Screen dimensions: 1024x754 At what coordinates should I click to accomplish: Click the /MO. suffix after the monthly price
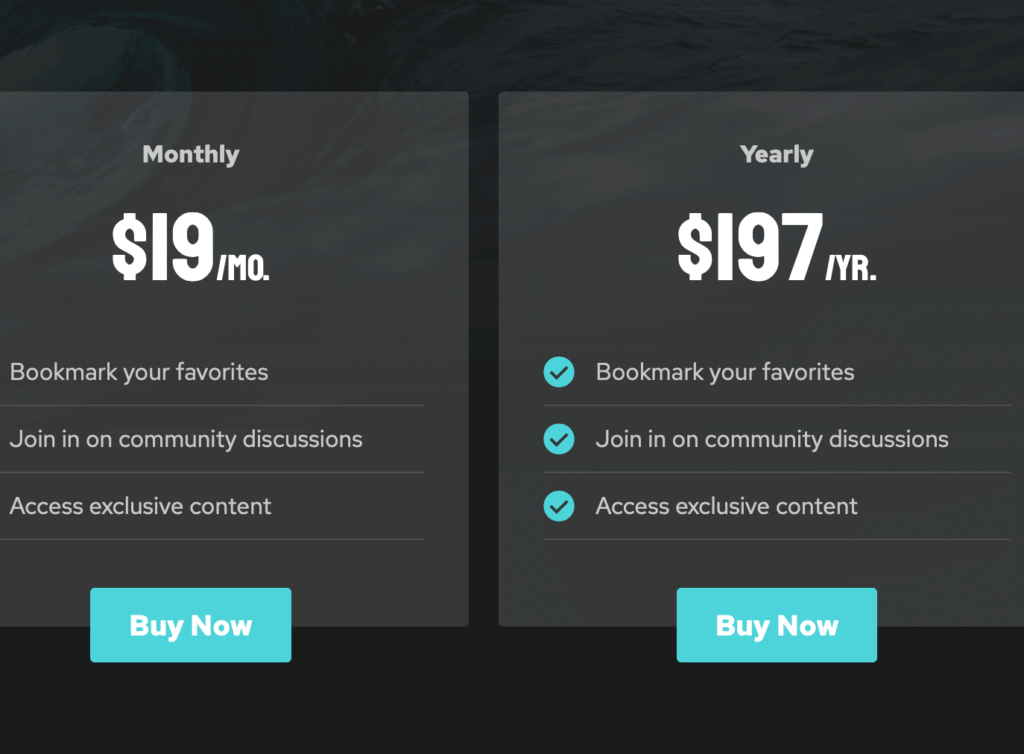pos(243,268)
